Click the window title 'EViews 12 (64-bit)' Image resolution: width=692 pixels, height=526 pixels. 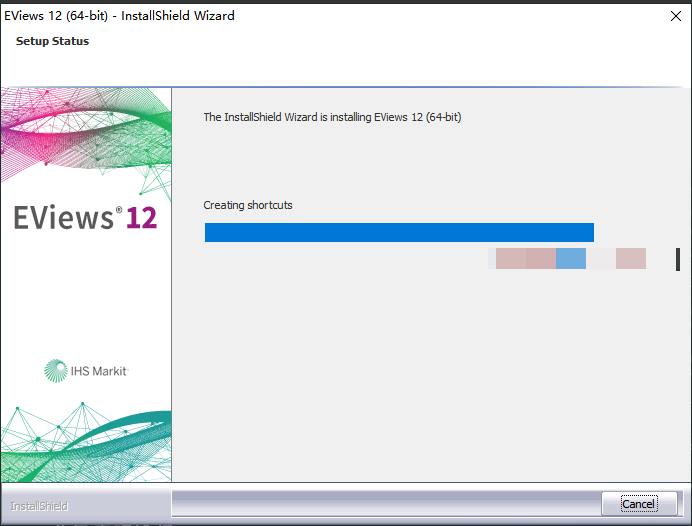(56, 16)
